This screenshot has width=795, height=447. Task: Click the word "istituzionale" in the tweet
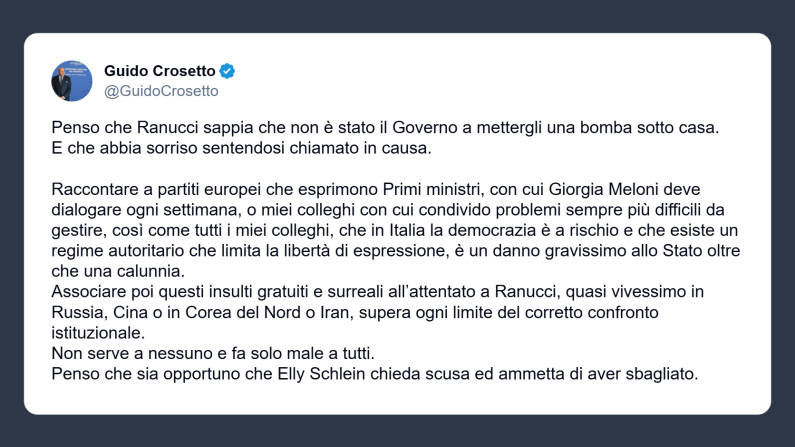pos(98,331)
